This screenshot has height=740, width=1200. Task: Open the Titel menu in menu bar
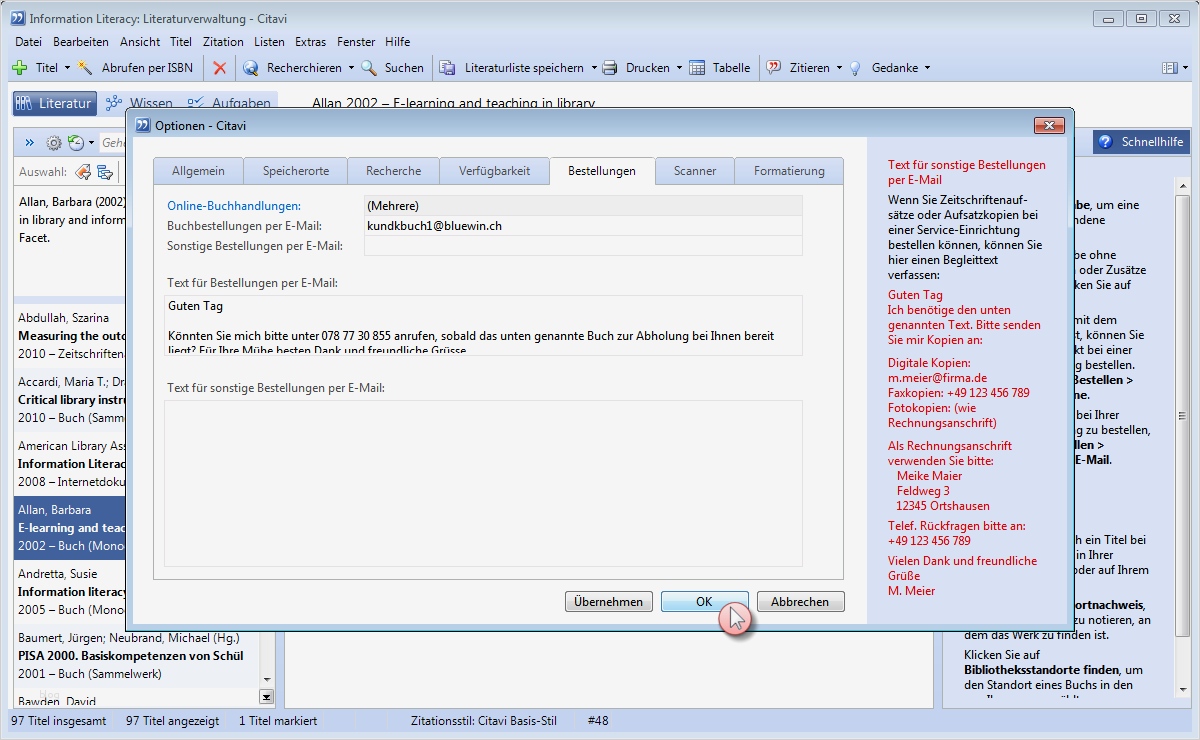click(181, 42)
